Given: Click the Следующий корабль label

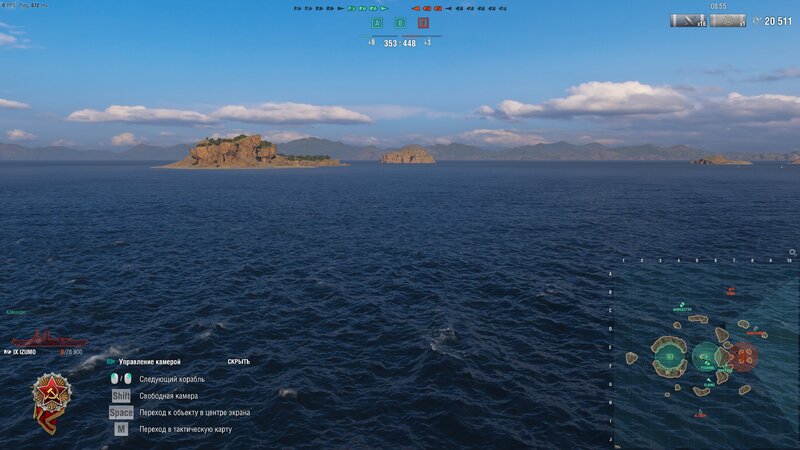Looking at the screenshot, I should (x=172, y=379).
